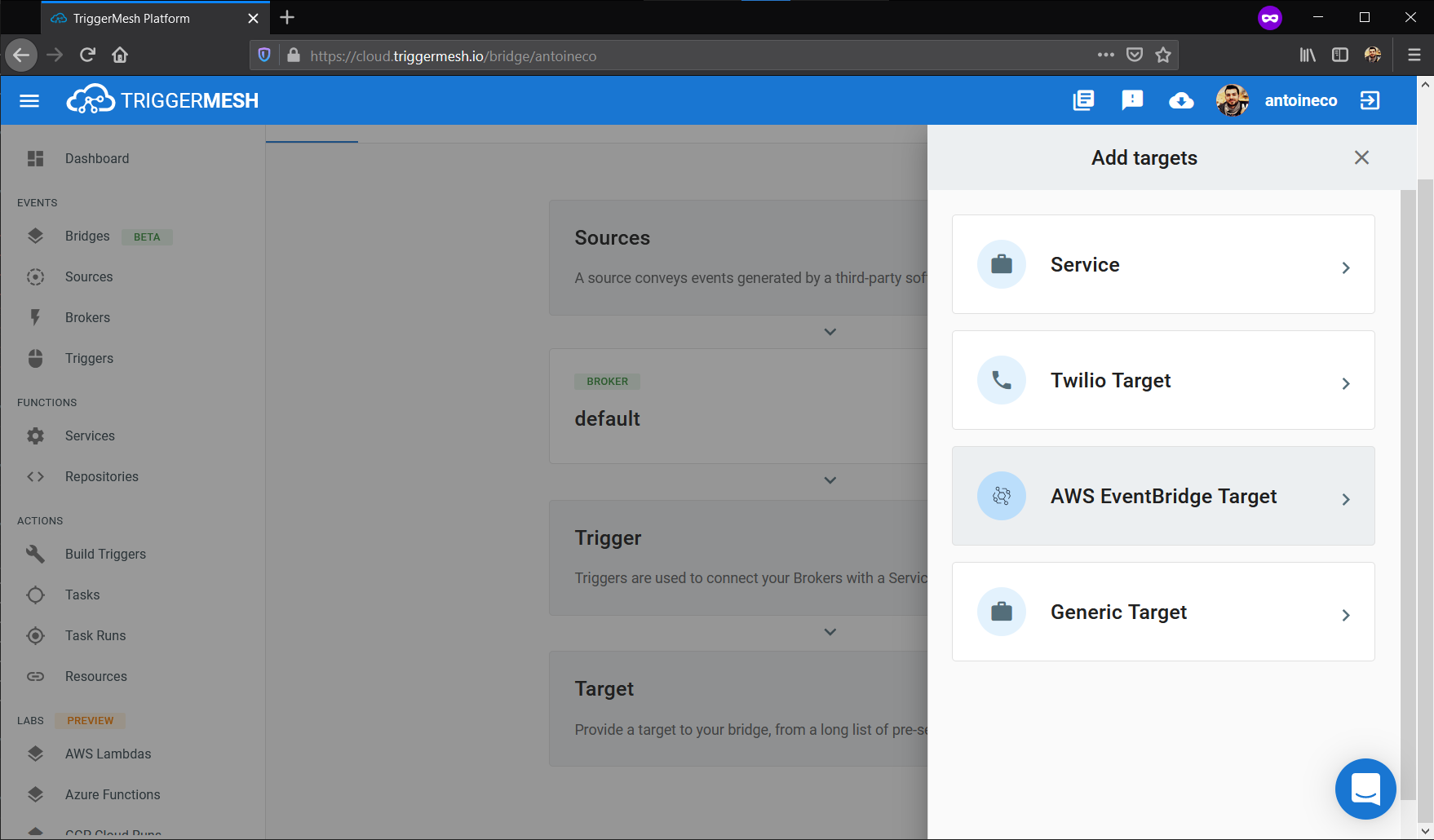
Task: Click the Sources card heading
Action: (x=612, y=237)
